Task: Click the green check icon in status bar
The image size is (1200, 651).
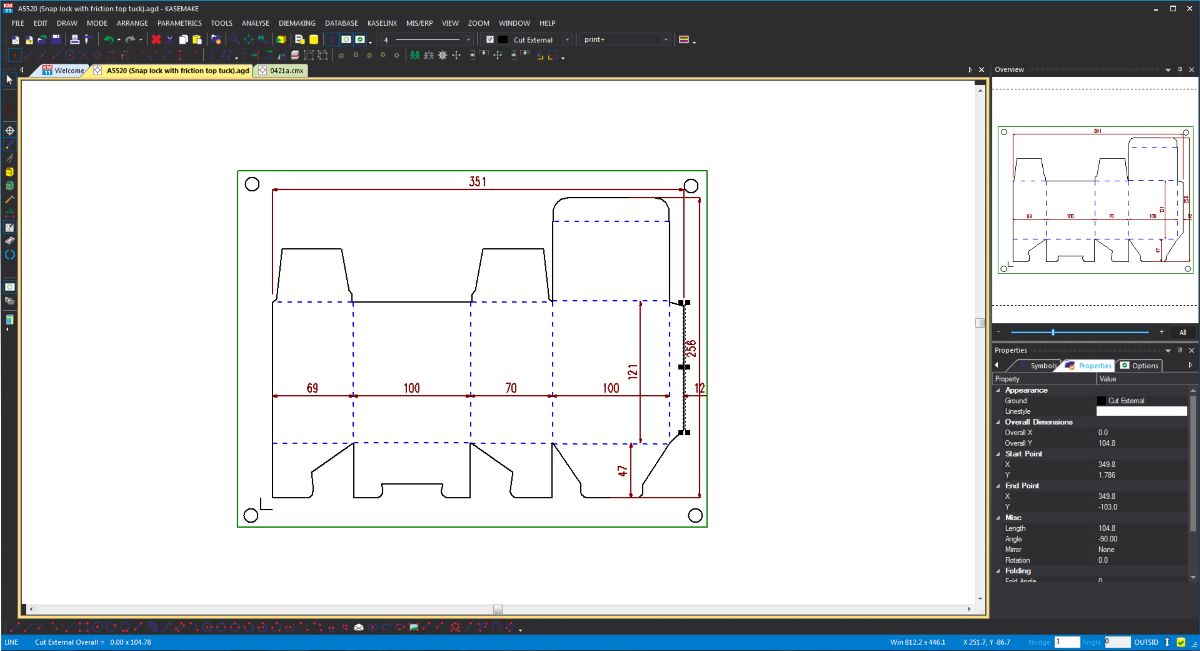Action: 1180,641
